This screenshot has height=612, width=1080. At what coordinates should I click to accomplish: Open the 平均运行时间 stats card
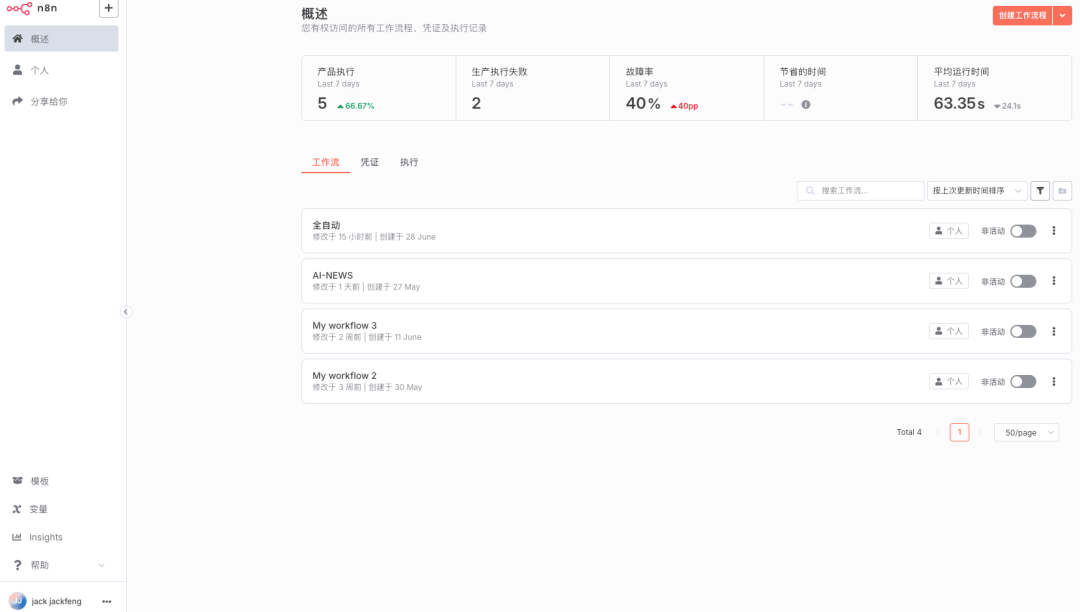click(x=995, y=88)
